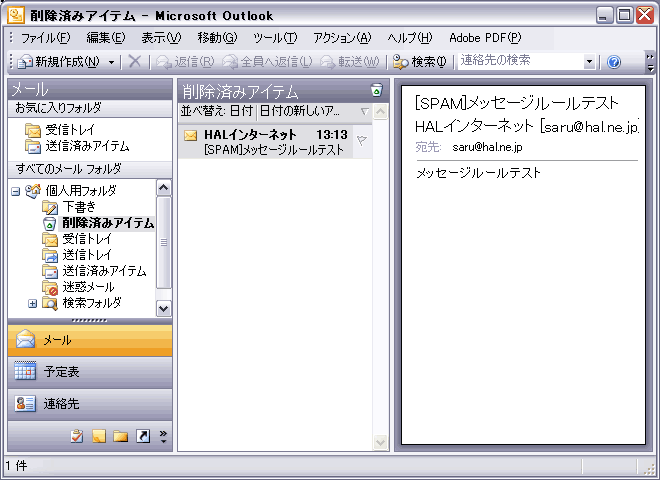This screenshot has height=480, width=660.
Task: Click the navigation pane splitter grip
Action: point(89,321)
